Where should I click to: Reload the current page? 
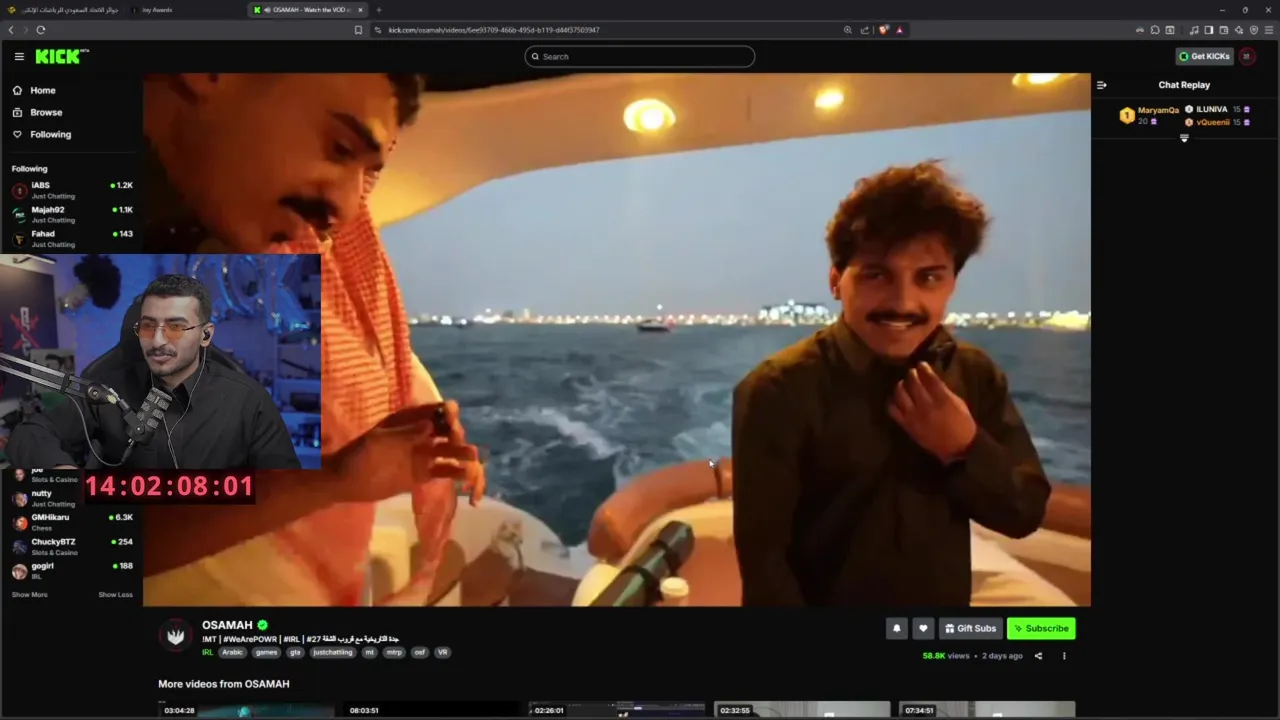42,30
